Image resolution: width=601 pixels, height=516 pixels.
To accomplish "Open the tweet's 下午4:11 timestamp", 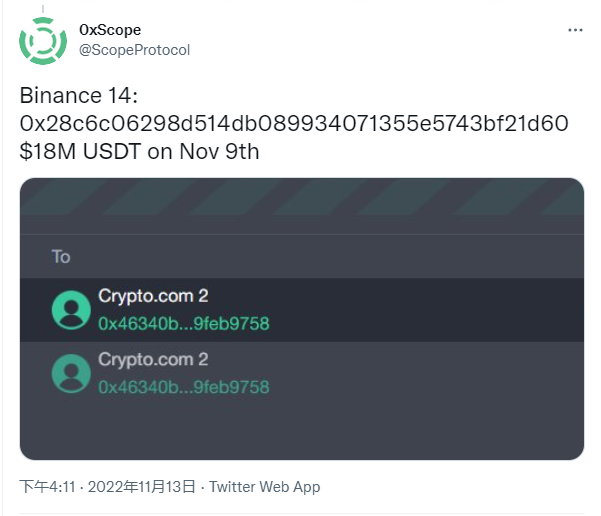I will point(45,487).
